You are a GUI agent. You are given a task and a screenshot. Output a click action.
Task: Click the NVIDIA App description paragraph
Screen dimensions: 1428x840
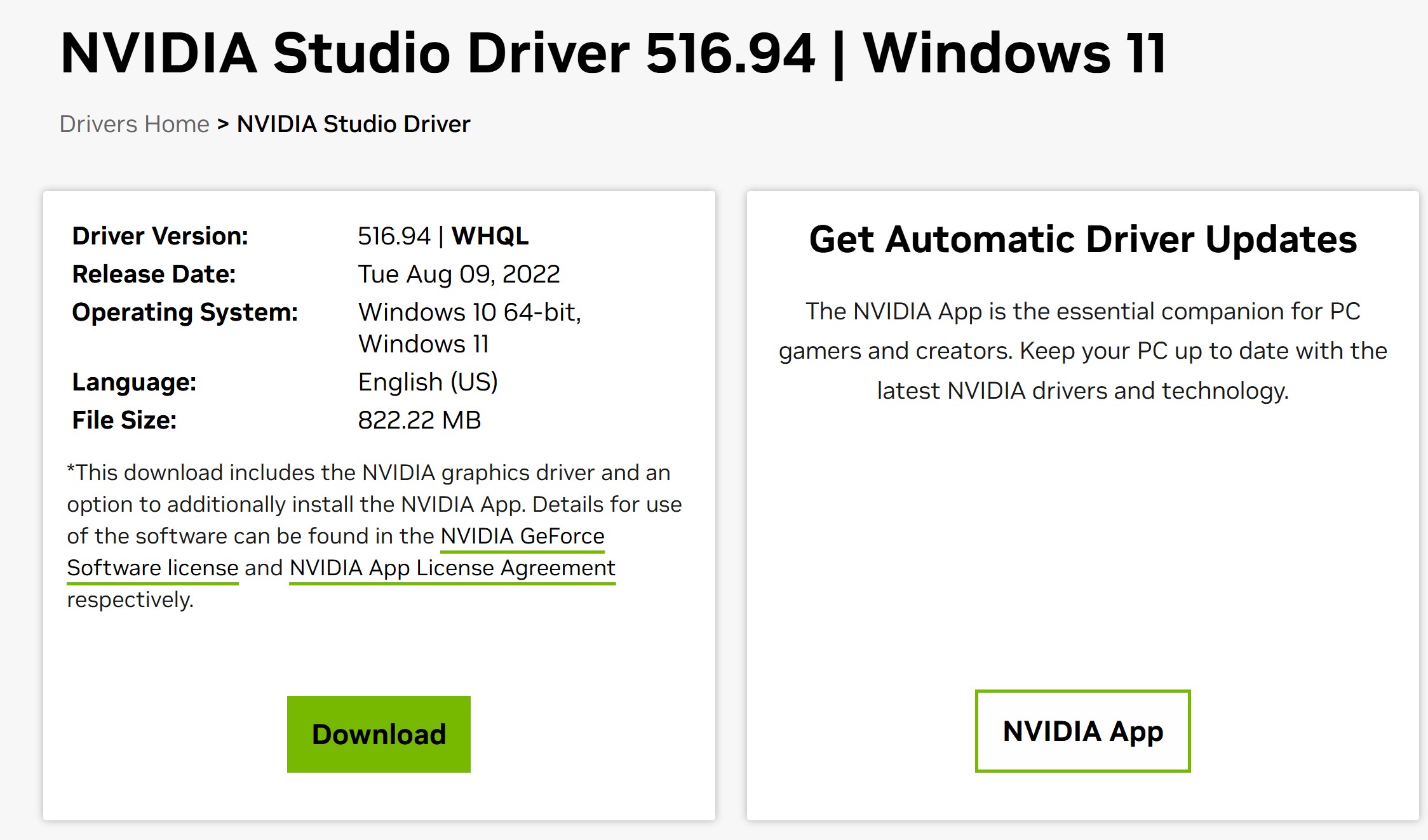(x=1082, y=351)
